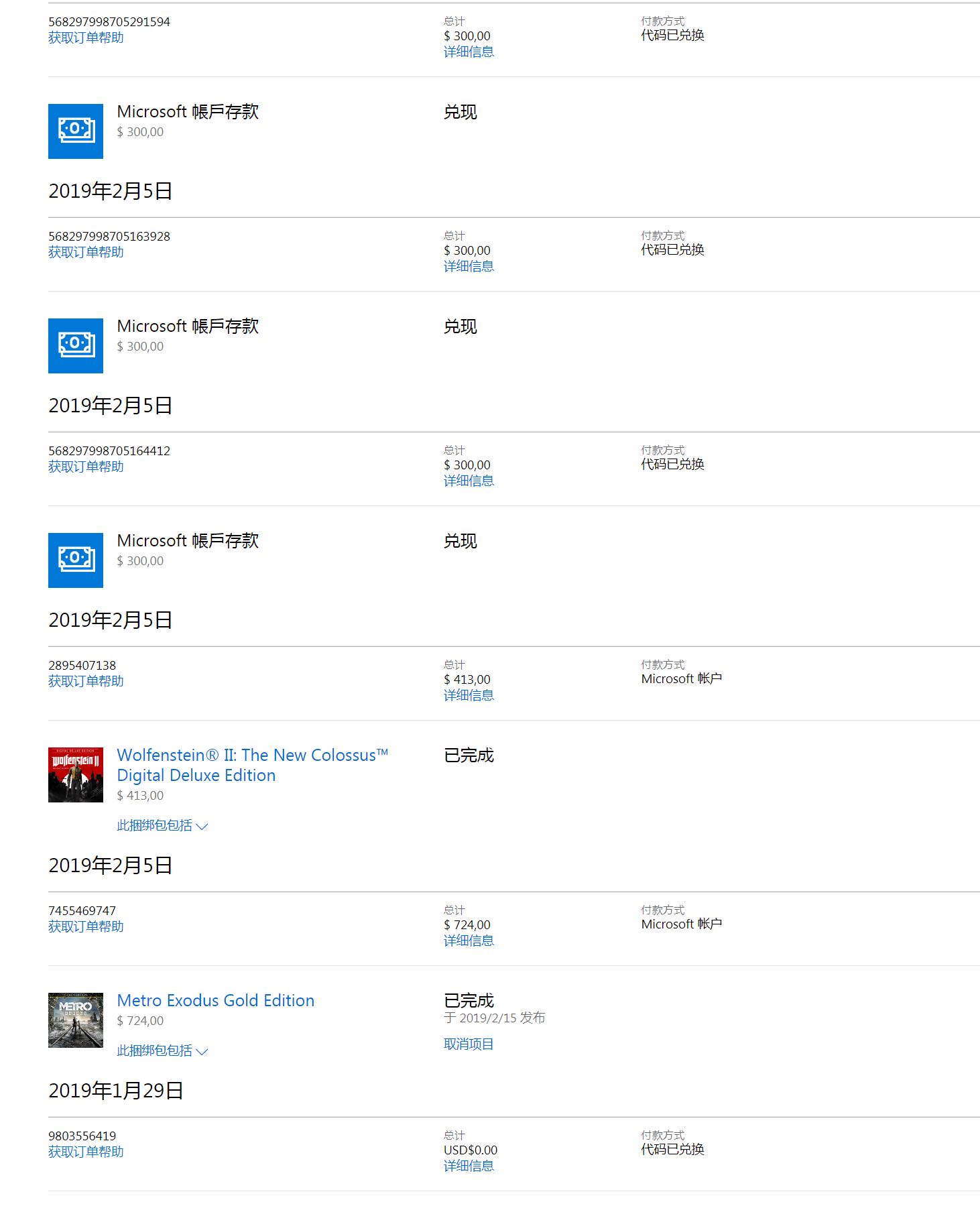Open order help for order 568297998705291594
The image size is (980, 1206).
[86, 38]
